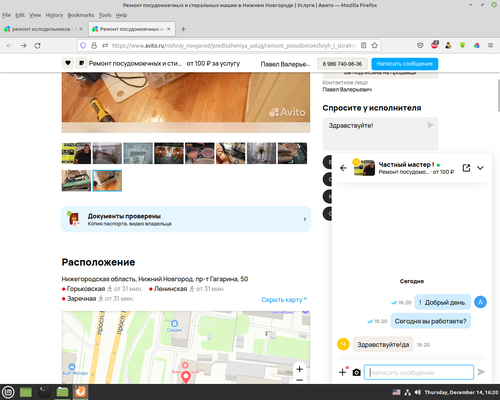This screenshot has width=500, height=400.
Task: Open the File menu
Action: pyautogui.click(x=6, y=15)
